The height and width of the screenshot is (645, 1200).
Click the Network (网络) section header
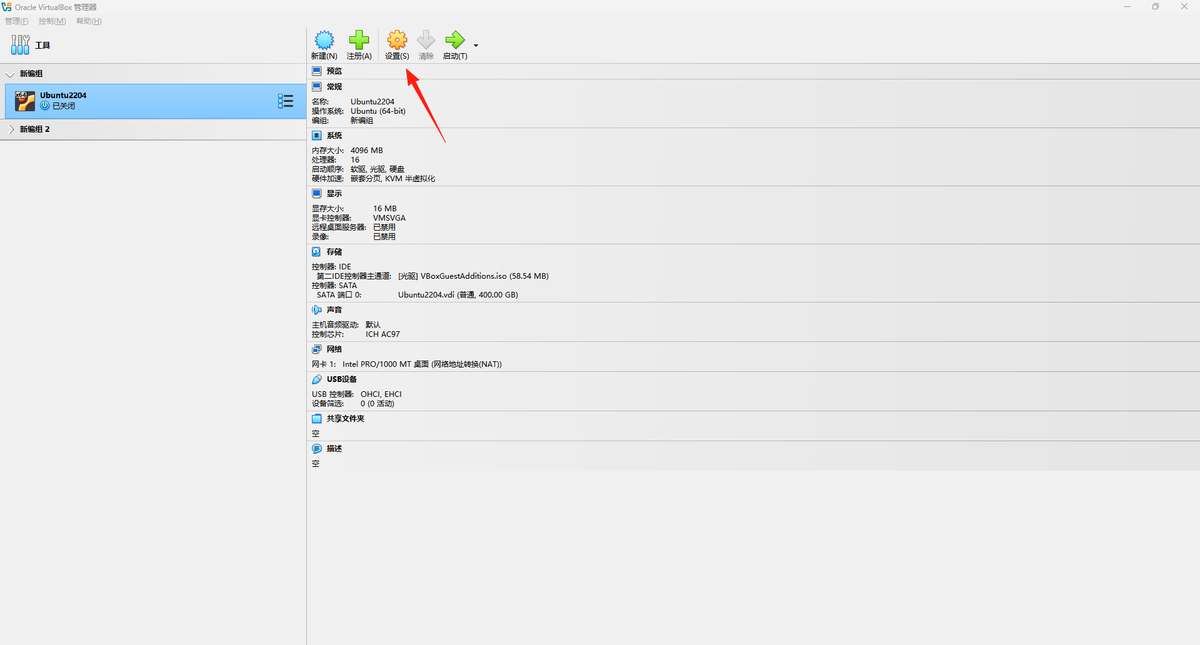point(334,349)
